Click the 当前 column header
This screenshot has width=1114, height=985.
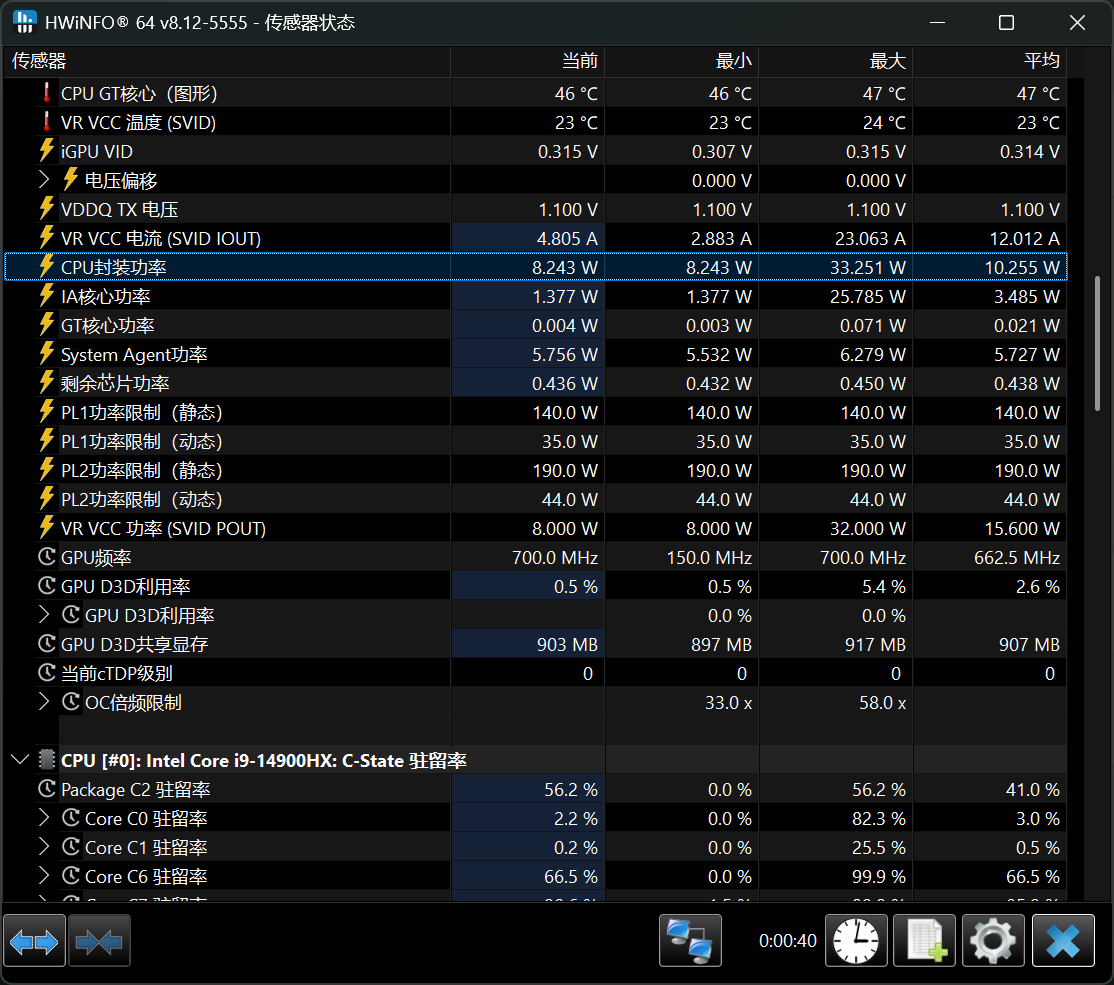click(x=528, y=61)
